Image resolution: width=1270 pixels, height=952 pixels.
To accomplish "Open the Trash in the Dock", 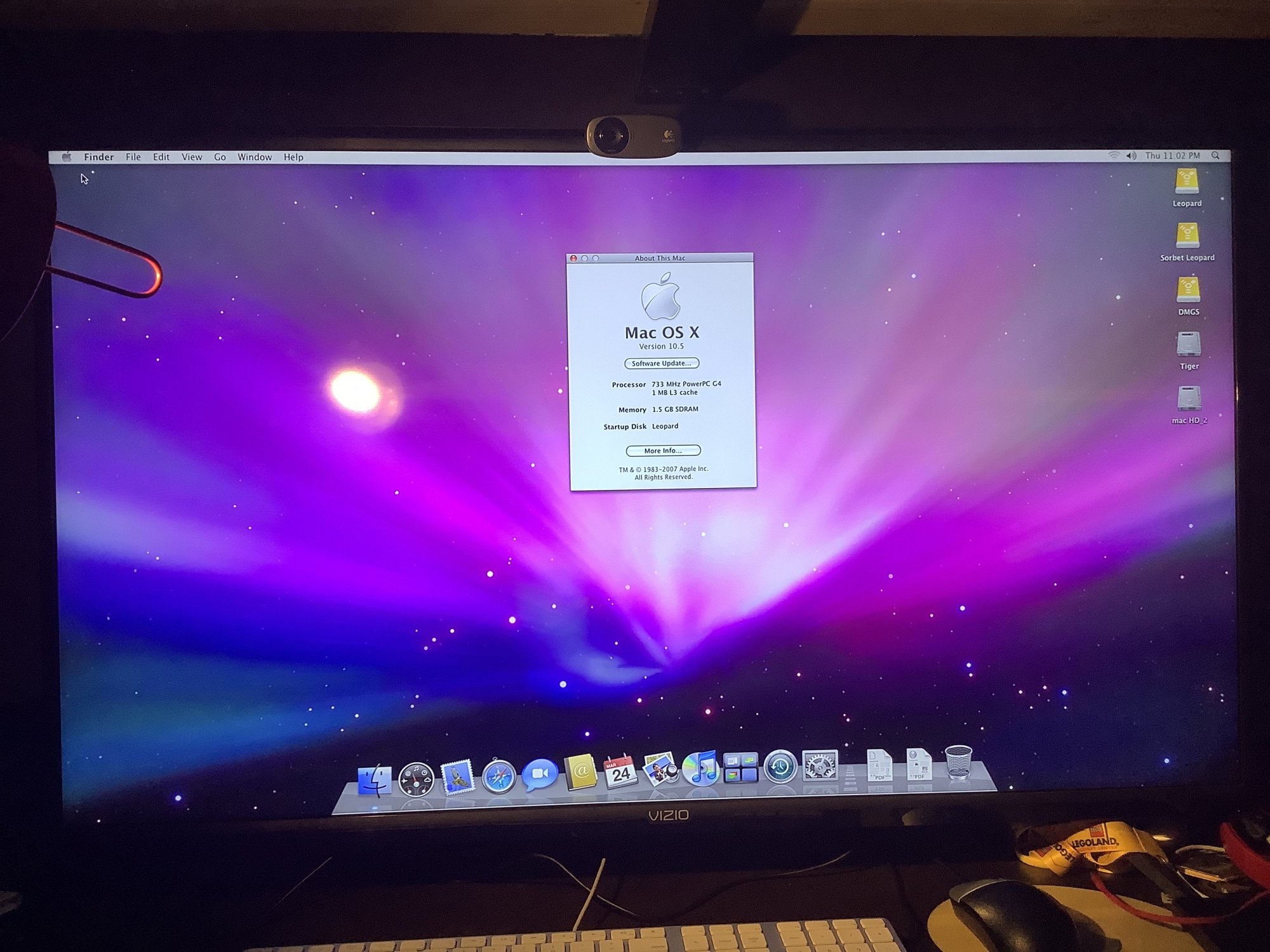I will (958, 762).
